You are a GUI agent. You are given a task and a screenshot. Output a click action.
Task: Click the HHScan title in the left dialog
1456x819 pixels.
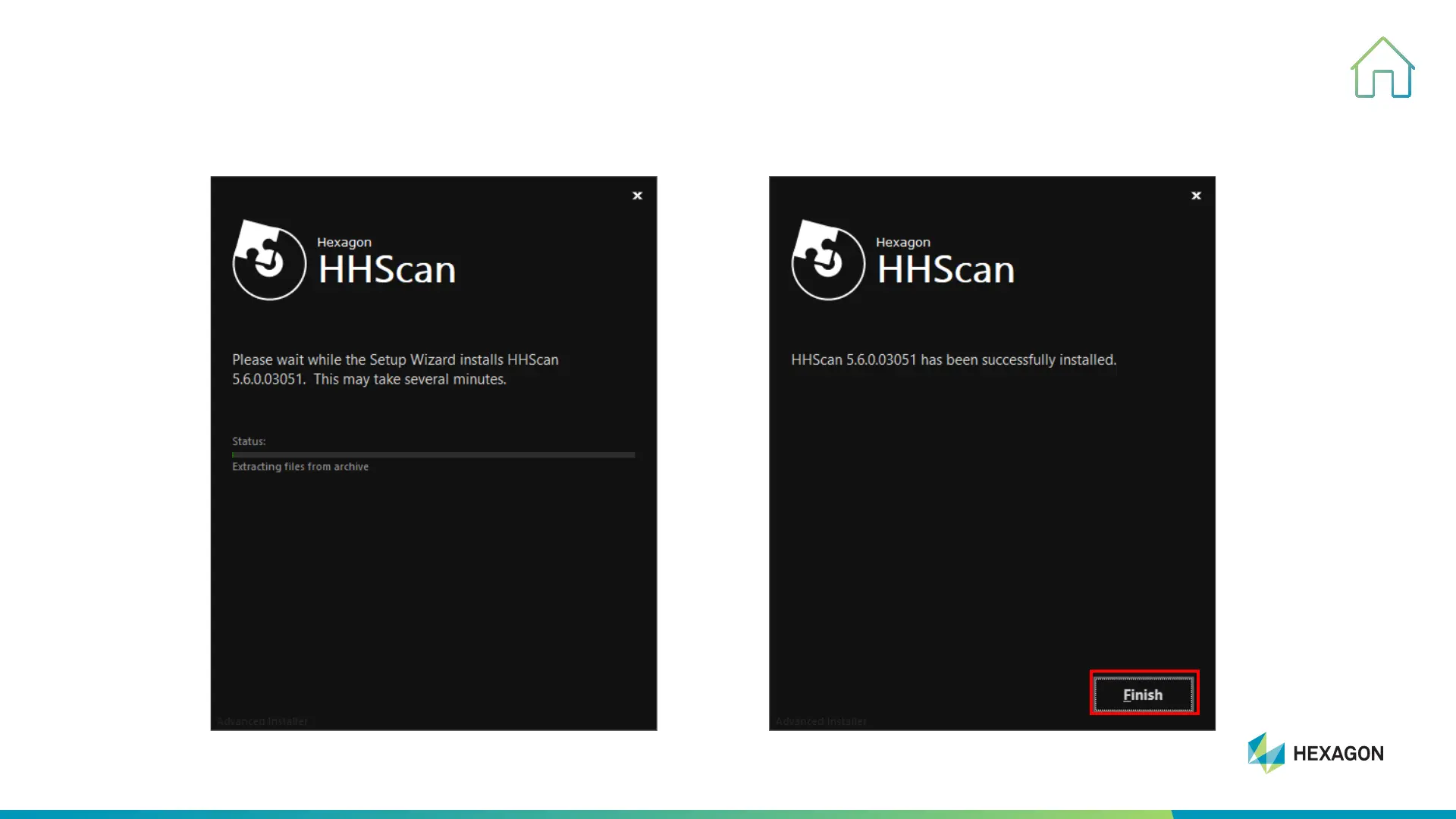(387, 271)
